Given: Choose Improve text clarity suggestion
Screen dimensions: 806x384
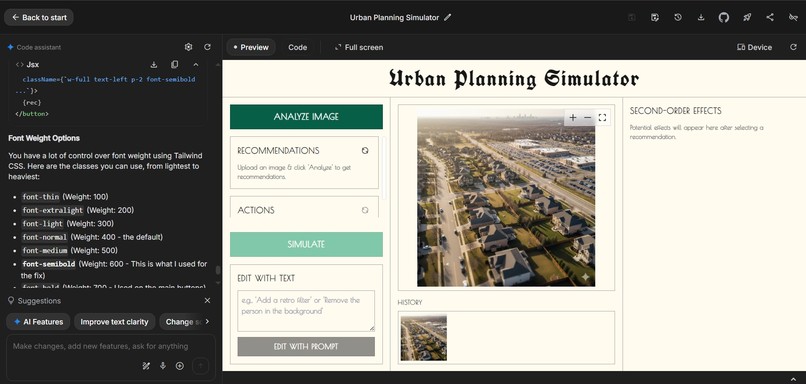Looking at the screenshot, I should tap(115, 322).
